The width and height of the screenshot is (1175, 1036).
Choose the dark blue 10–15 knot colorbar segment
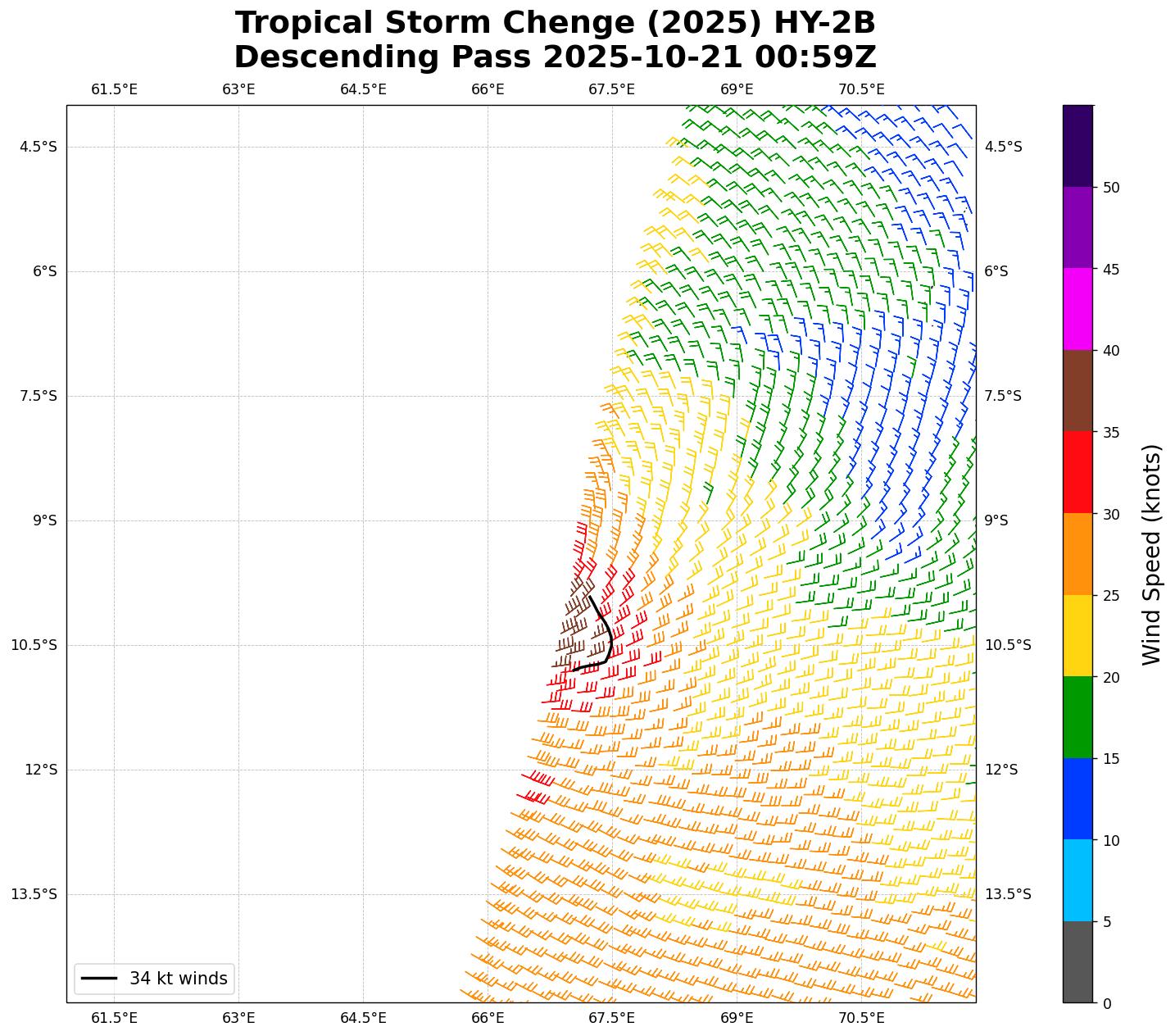coord(1077,798)
